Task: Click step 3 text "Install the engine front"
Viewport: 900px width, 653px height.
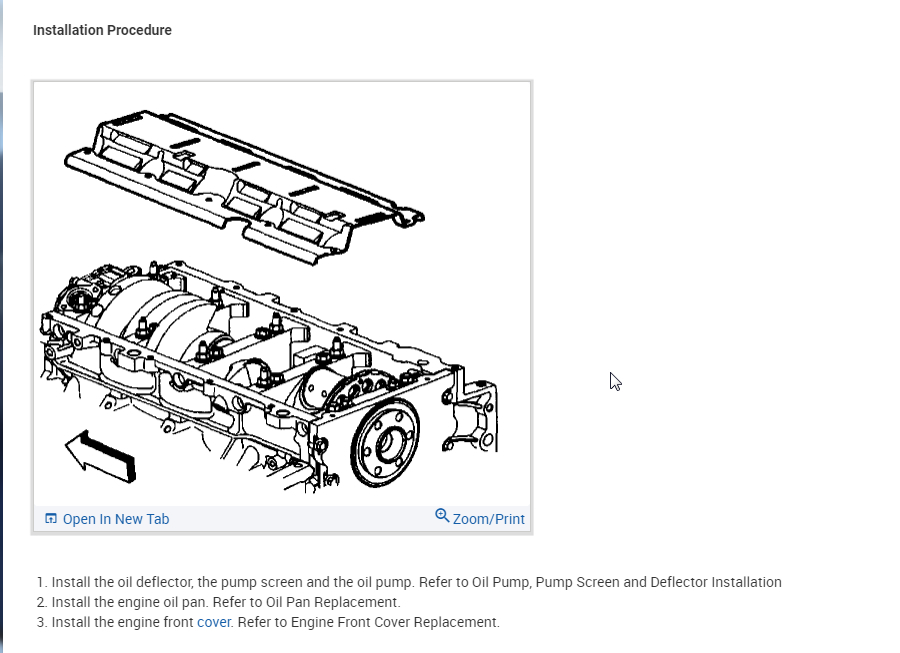Action: tap(122, 622)
